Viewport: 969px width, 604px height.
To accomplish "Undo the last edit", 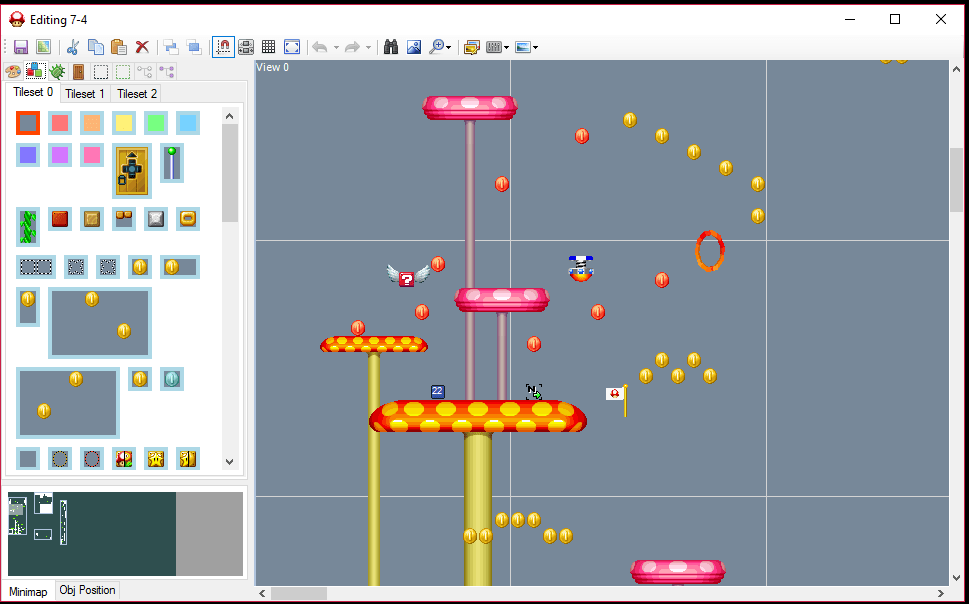I will pyautogui.click(x=319, y=46).
